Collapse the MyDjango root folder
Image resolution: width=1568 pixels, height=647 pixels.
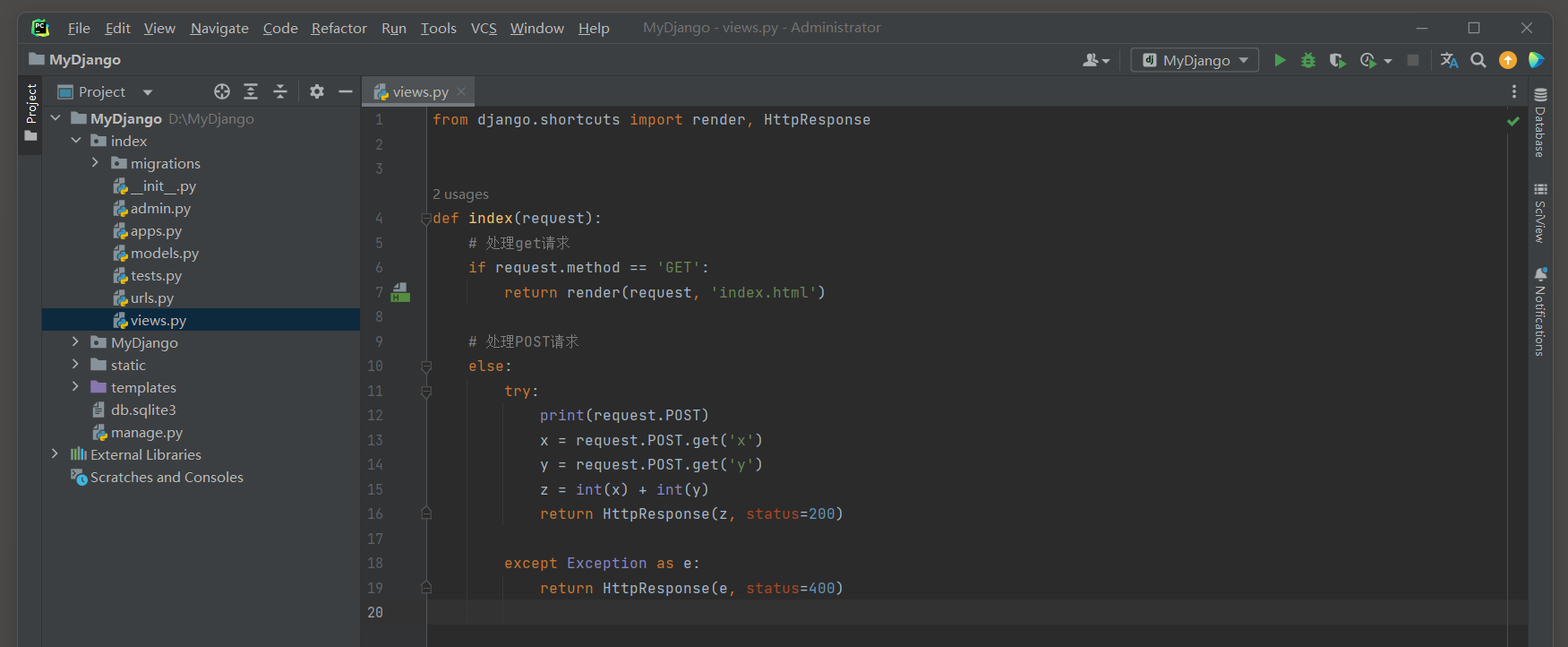[56, 118]
